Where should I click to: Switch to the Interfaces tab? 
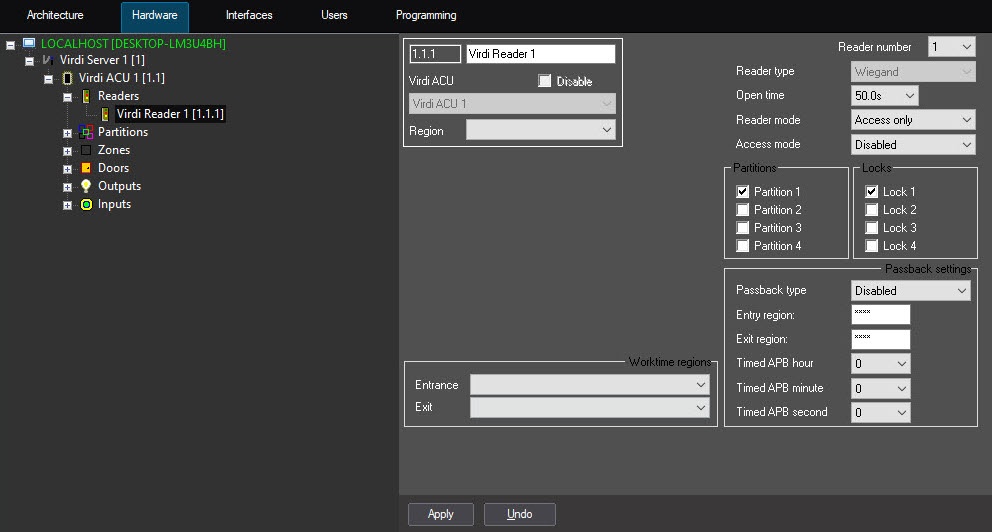(249, 16)
